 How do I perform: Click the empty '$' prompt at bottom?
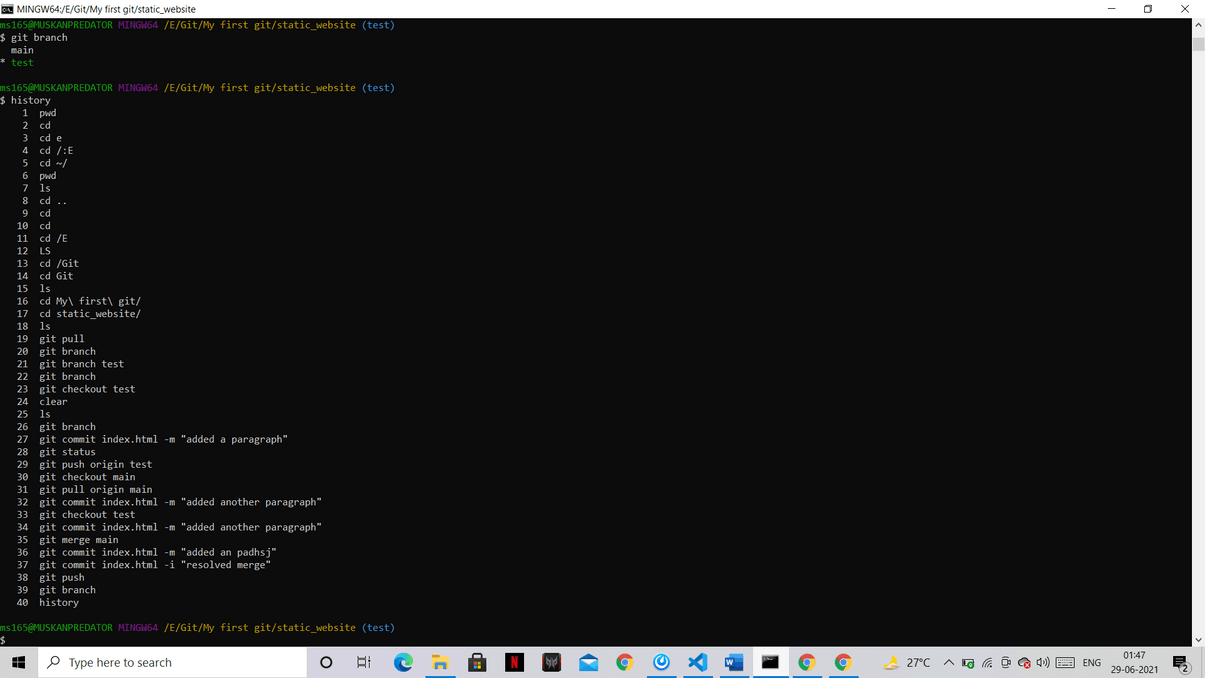point(3,640)
